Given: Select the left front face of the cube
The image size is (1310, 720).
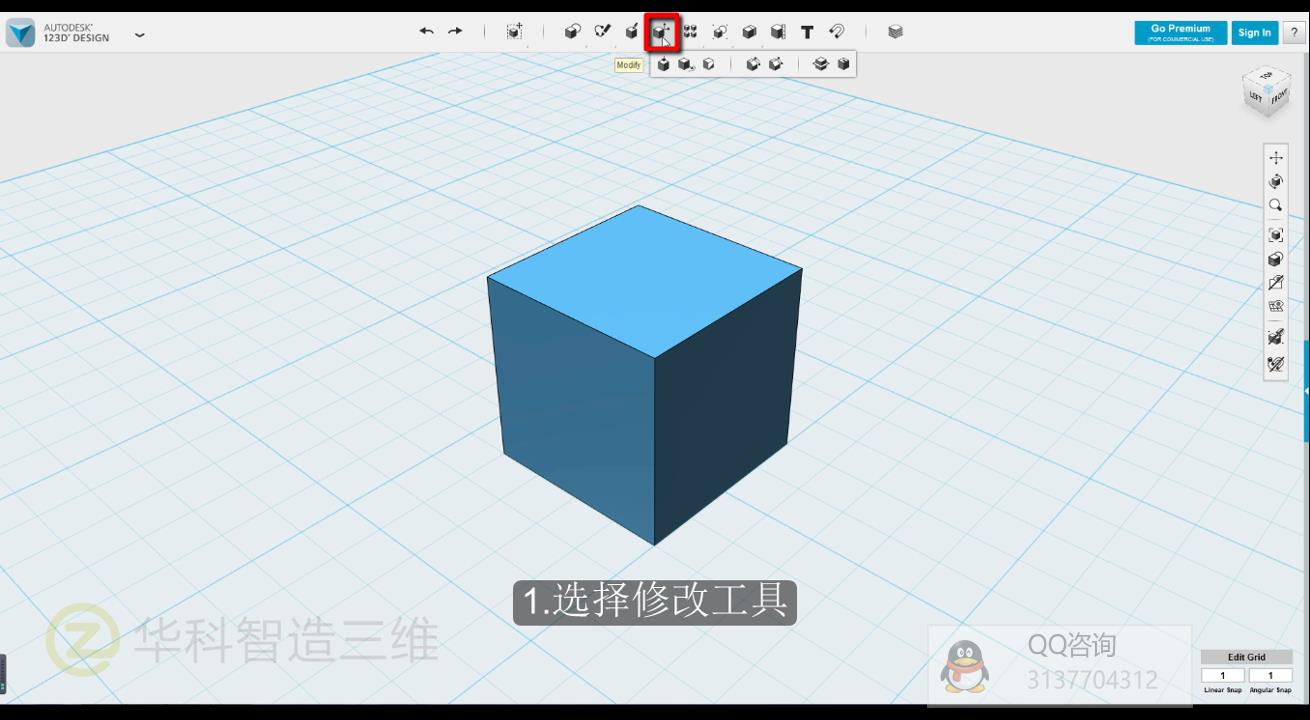Looking at the screenshot, I should (575, 410).
